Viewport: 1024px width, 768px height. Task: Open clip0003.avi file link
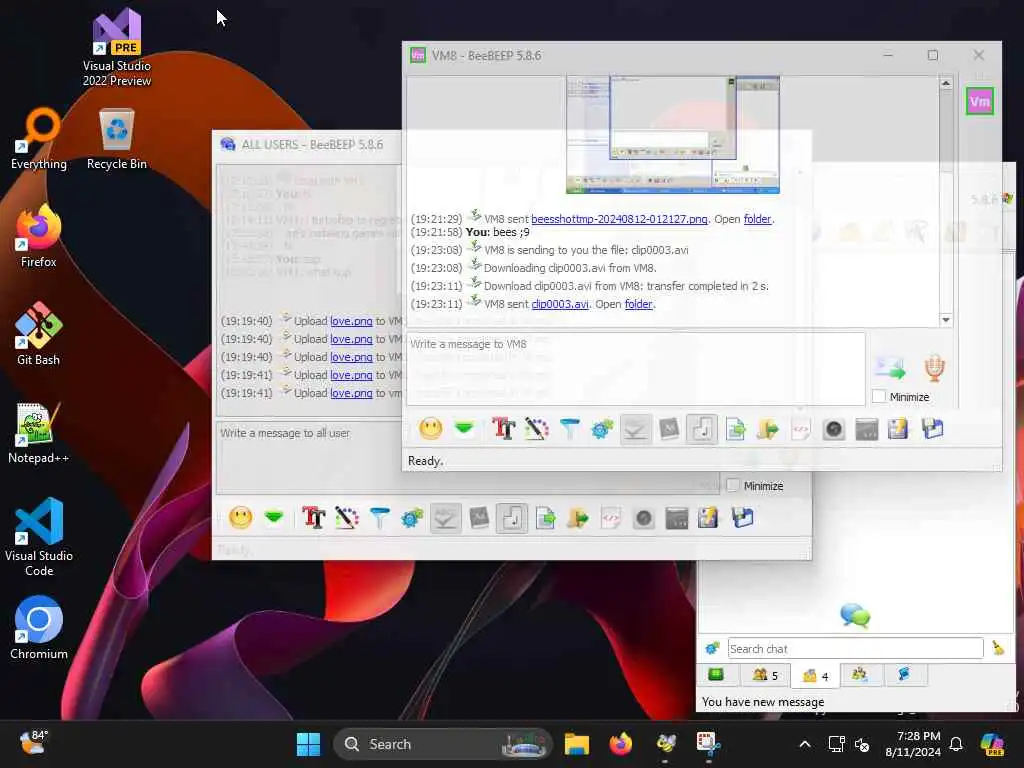560,304
